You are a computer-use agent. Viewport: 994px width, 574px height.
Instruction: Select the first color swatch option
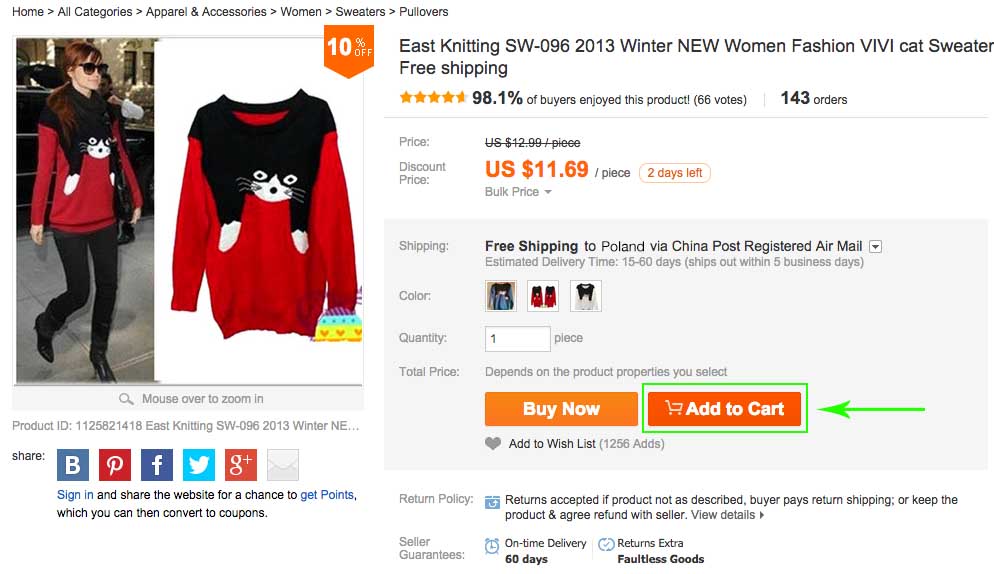501,296
